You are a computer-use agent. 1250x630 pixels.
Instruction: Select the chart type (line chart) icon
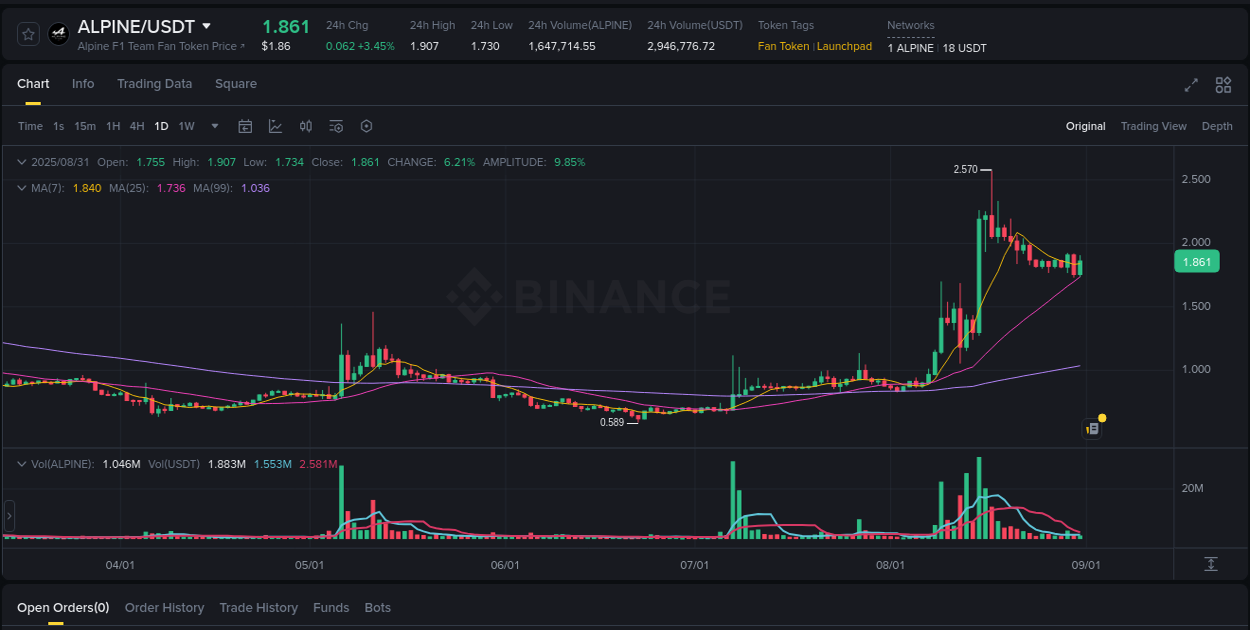click(x=274, y=126)
